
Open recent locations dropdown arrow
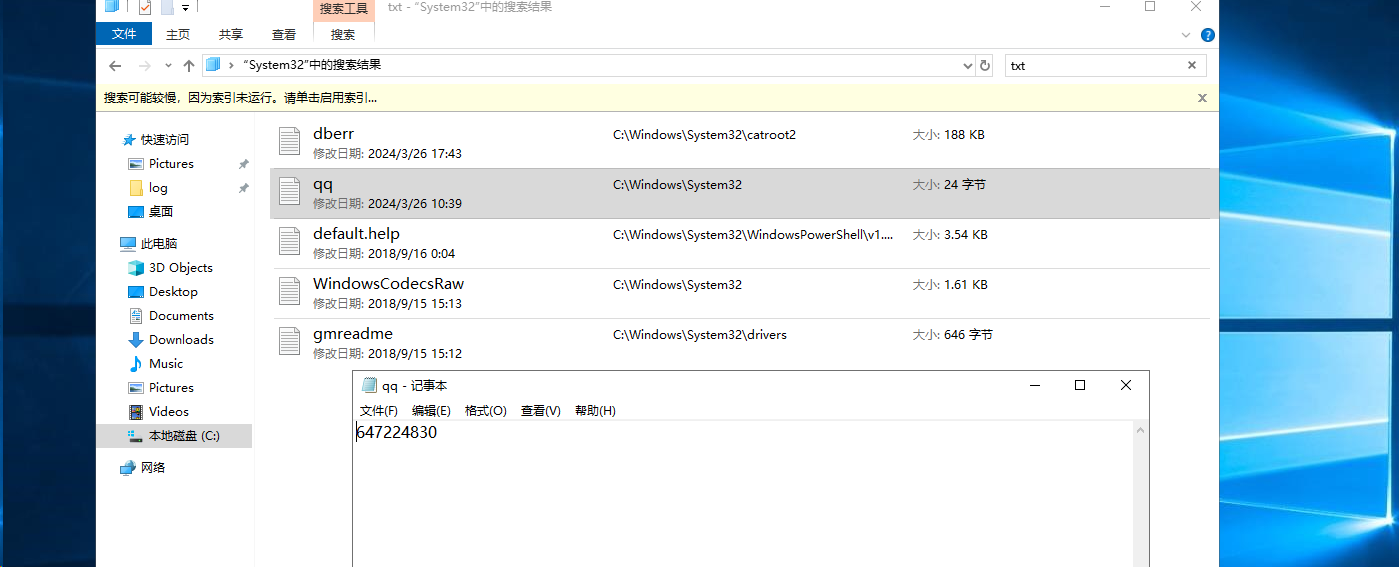click(167, 66)
